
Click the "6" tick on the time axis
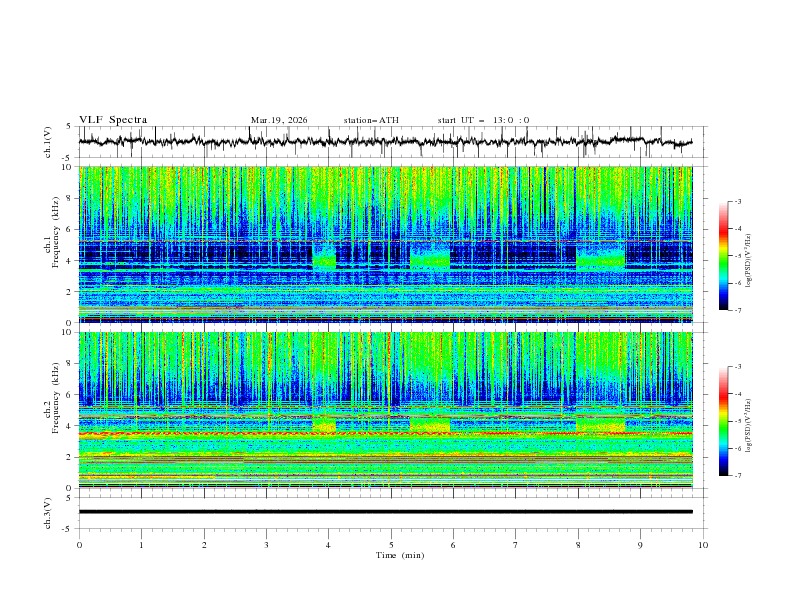tap(453, 545)
